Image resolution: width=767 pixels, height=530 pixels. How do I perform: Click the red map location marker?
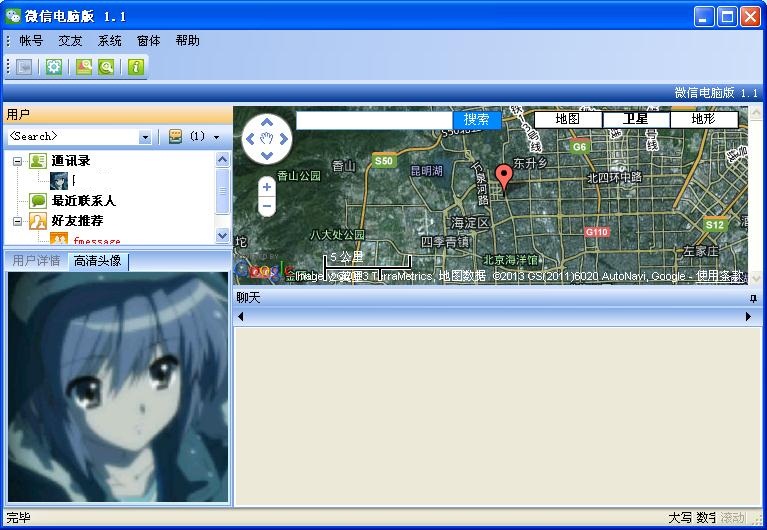[504, 178]
